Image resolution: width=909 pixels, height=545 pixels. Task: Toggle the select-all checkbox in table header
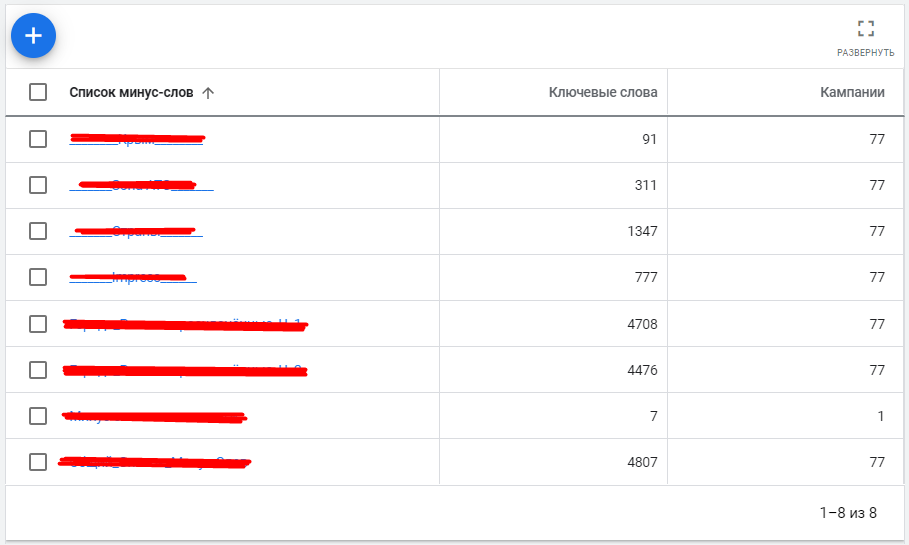[x=38, y=92]
